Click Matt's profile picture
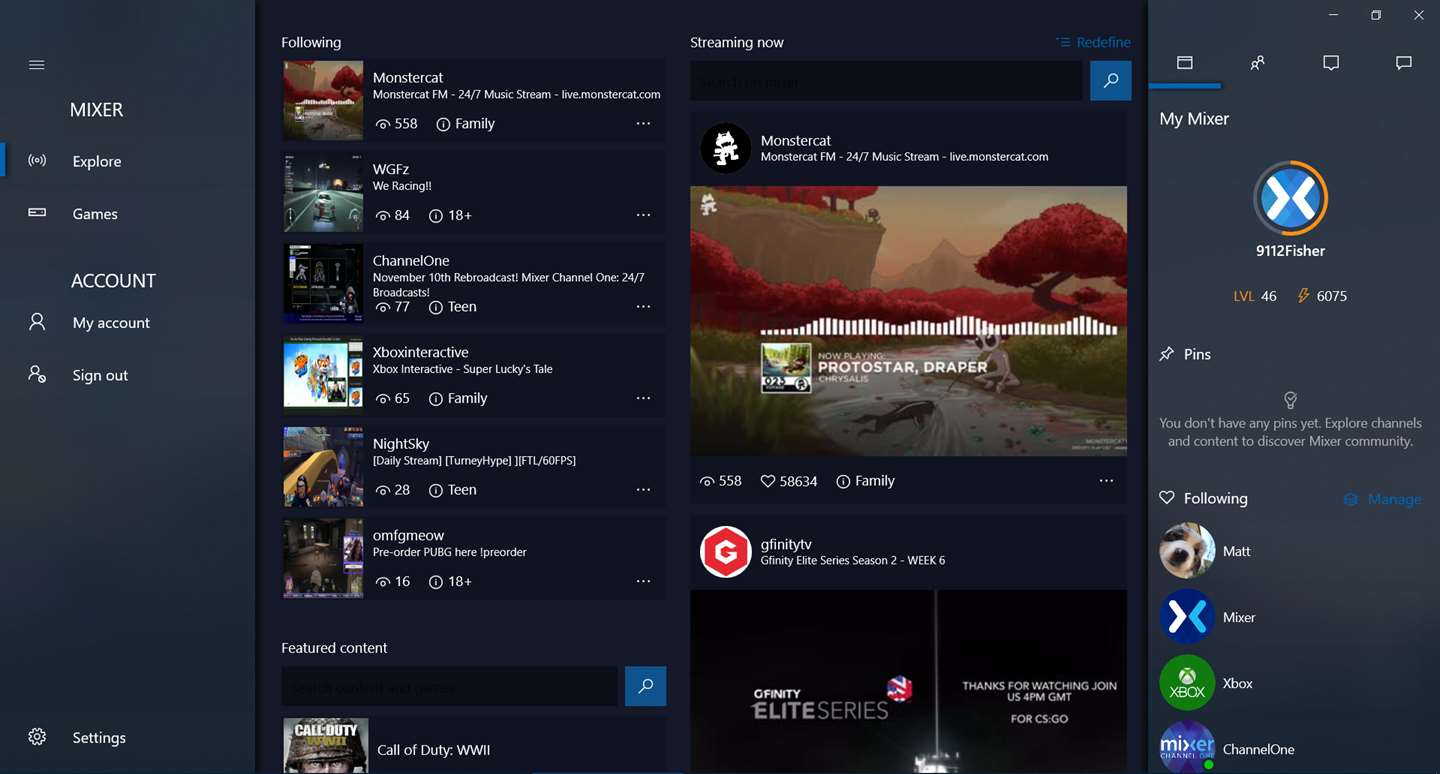Screen dimensions: 1440x774 [1187, 551]
